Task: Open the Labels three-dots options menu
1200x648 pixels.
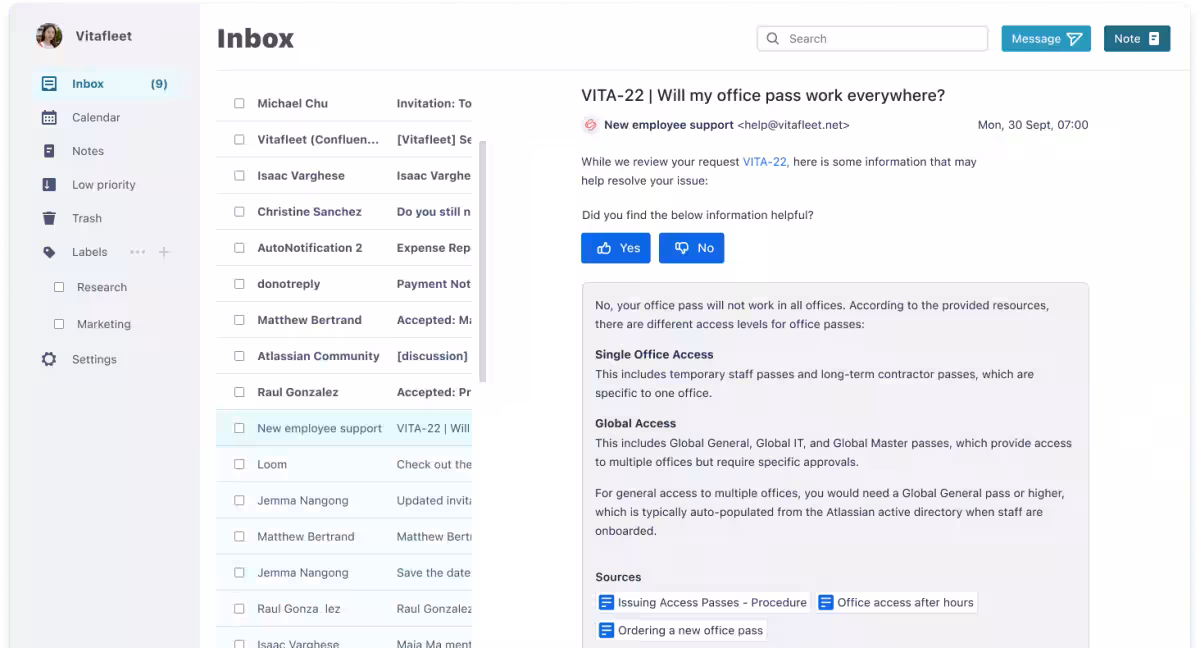Action: pos(137,252)
